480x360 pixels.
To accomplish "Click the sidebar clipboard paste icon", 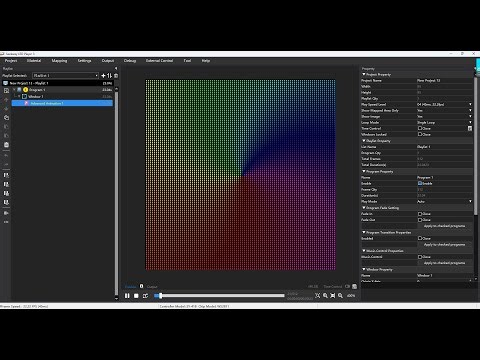I will 6,145.
